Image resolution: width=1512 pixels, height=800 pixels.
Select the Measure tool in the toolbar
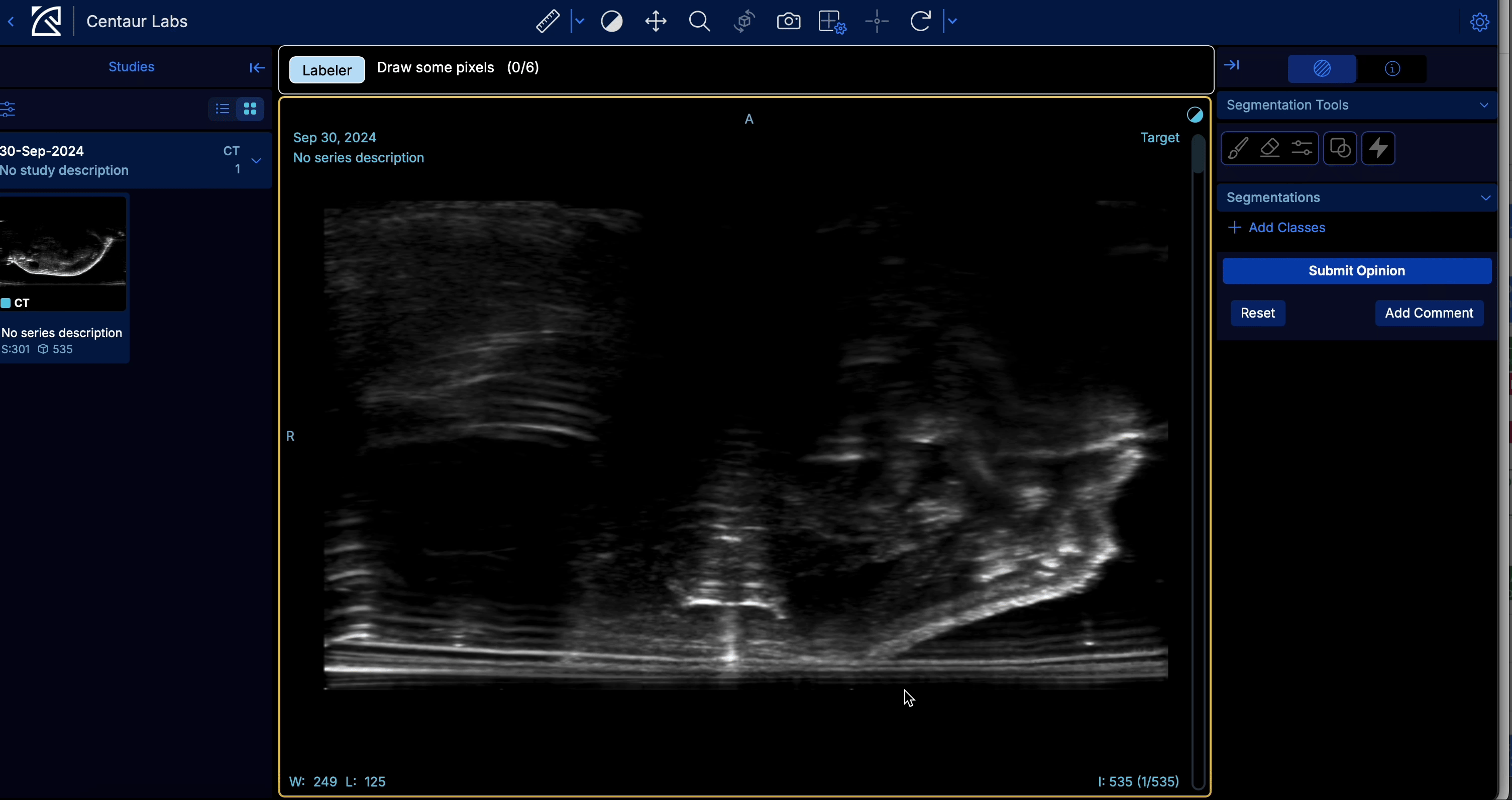[x=547, y=21]
